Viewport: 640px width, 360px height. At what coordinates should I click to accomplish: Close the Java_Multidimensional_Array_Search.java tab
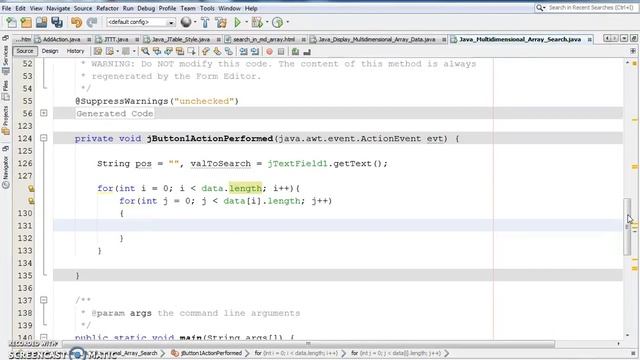click(589, 40)
